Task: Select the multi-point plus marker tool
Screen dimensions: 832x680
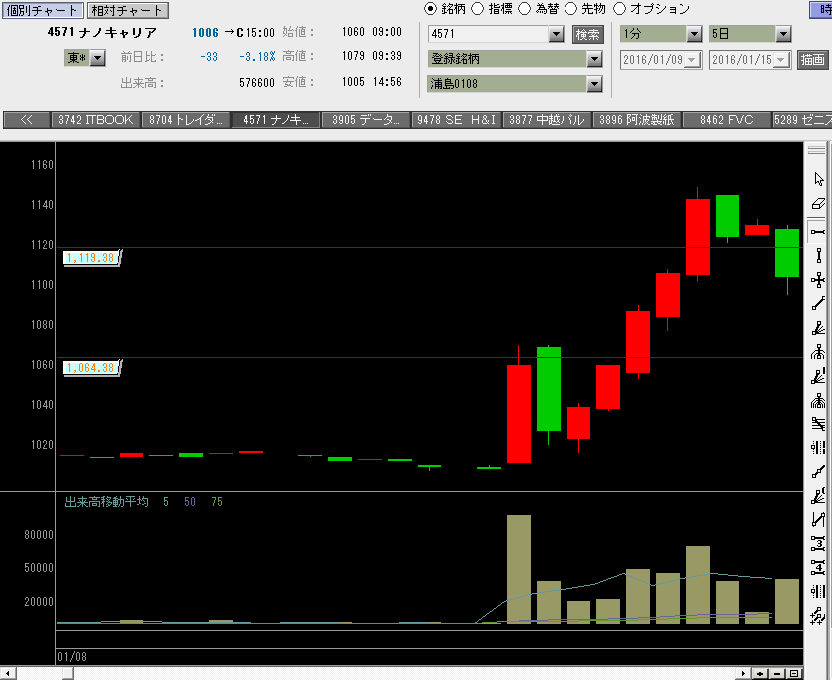Action: coord(818,616)
